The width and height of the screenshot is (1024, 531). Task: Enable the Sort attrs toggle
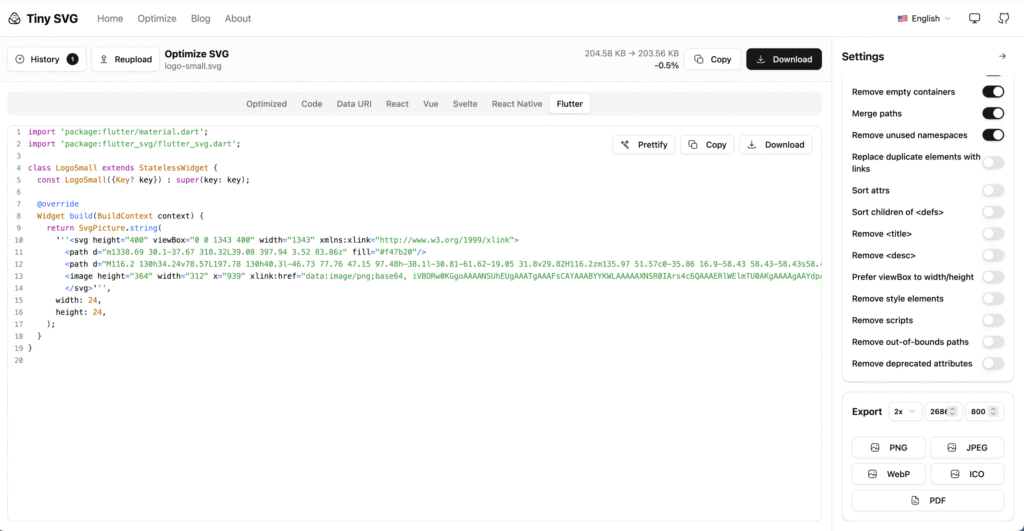(992, 190)
